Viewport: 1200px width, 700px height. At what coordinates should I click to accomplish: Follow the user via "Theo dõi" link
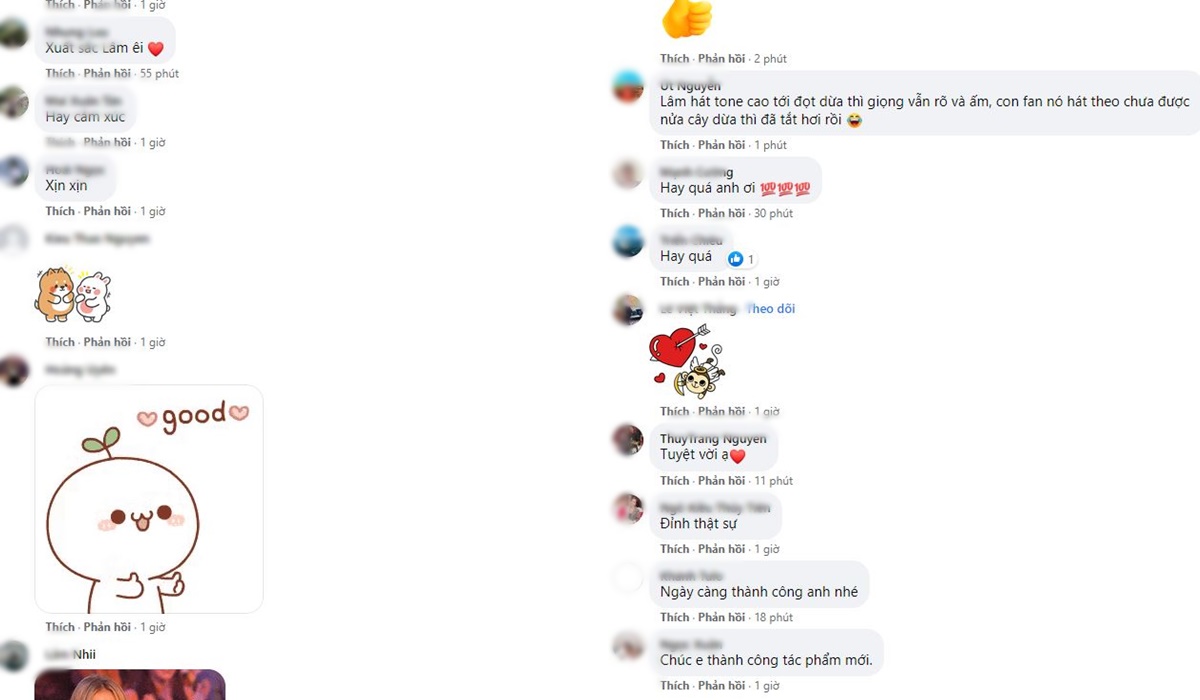(x=771, y=309)
